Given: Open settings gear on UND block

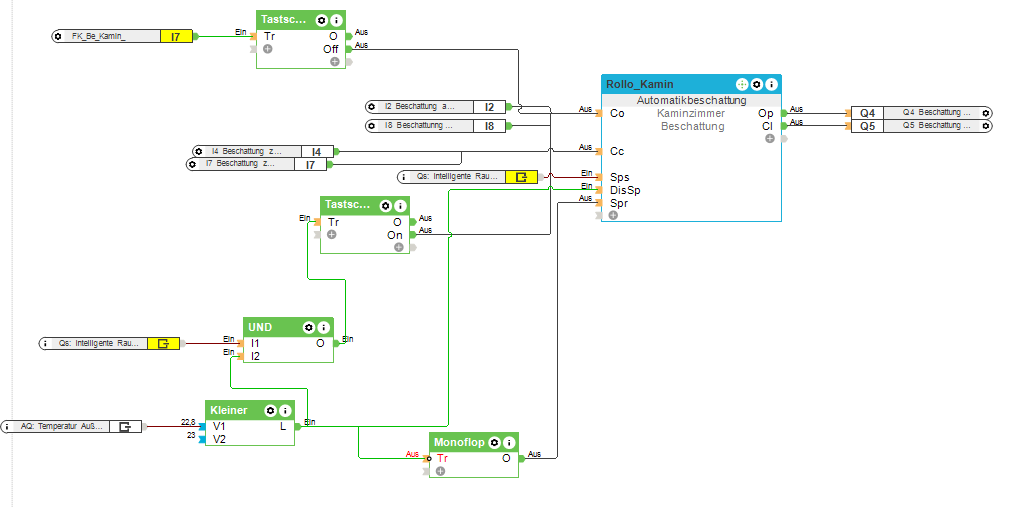Looking at the screenshot, I should pos(308,328).
